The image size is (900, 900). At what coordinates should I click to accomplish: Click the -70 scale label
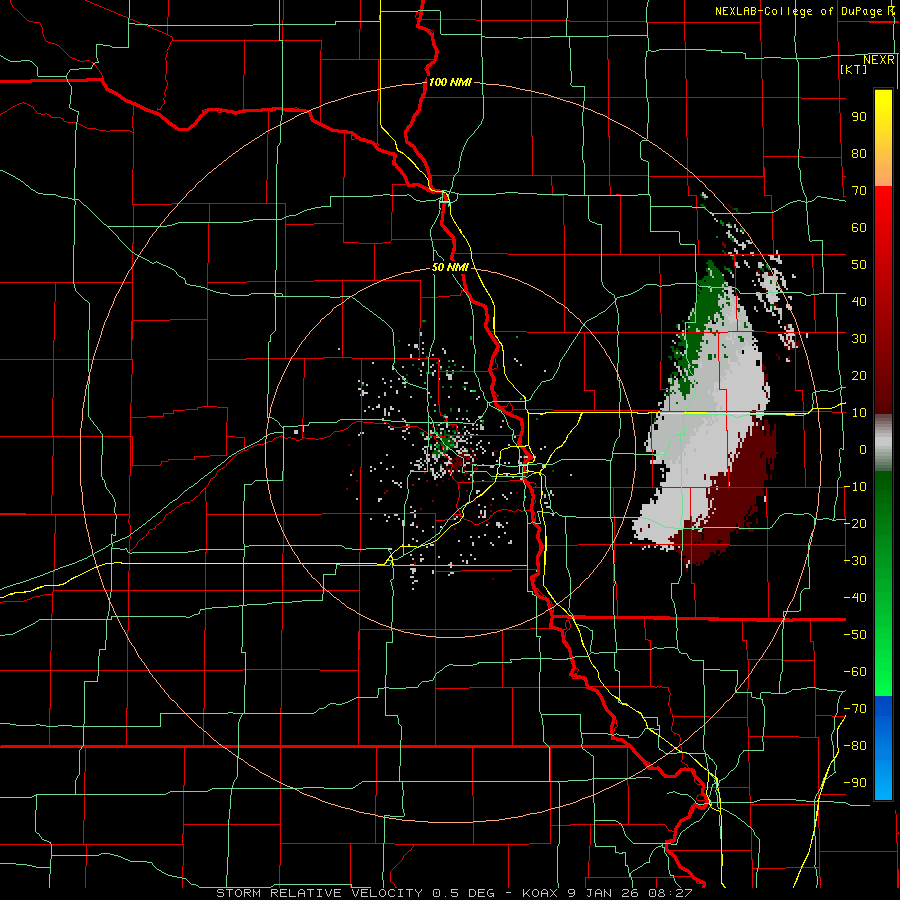click(856, 709)
